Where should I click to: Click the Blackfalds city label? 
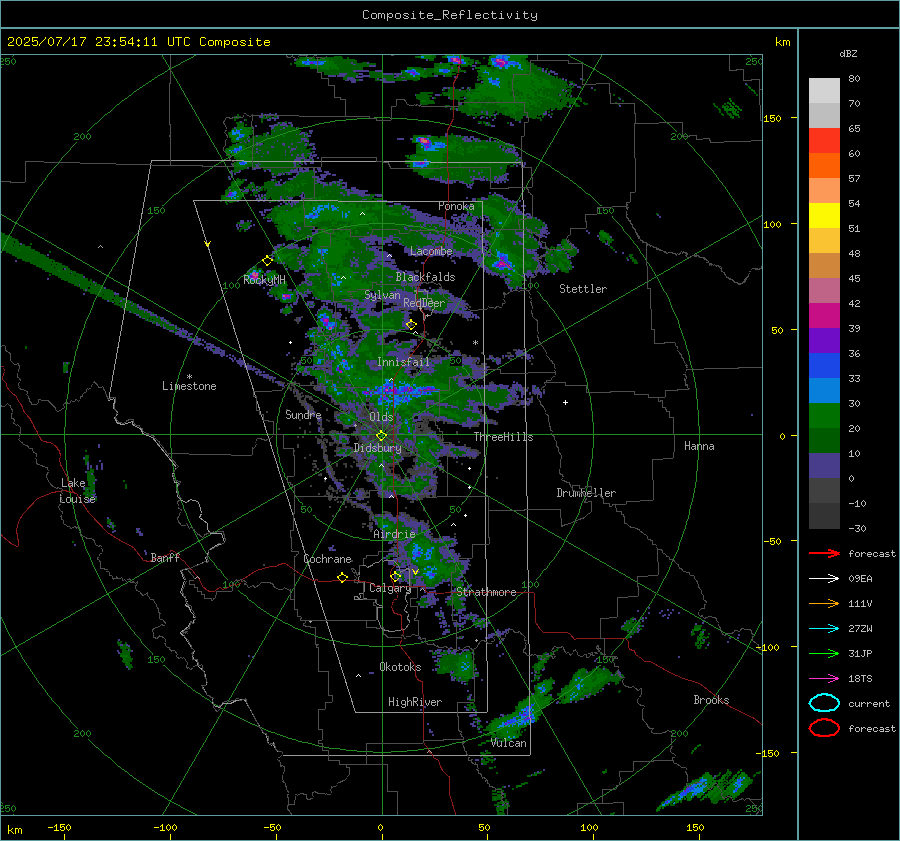click(425, 277)
